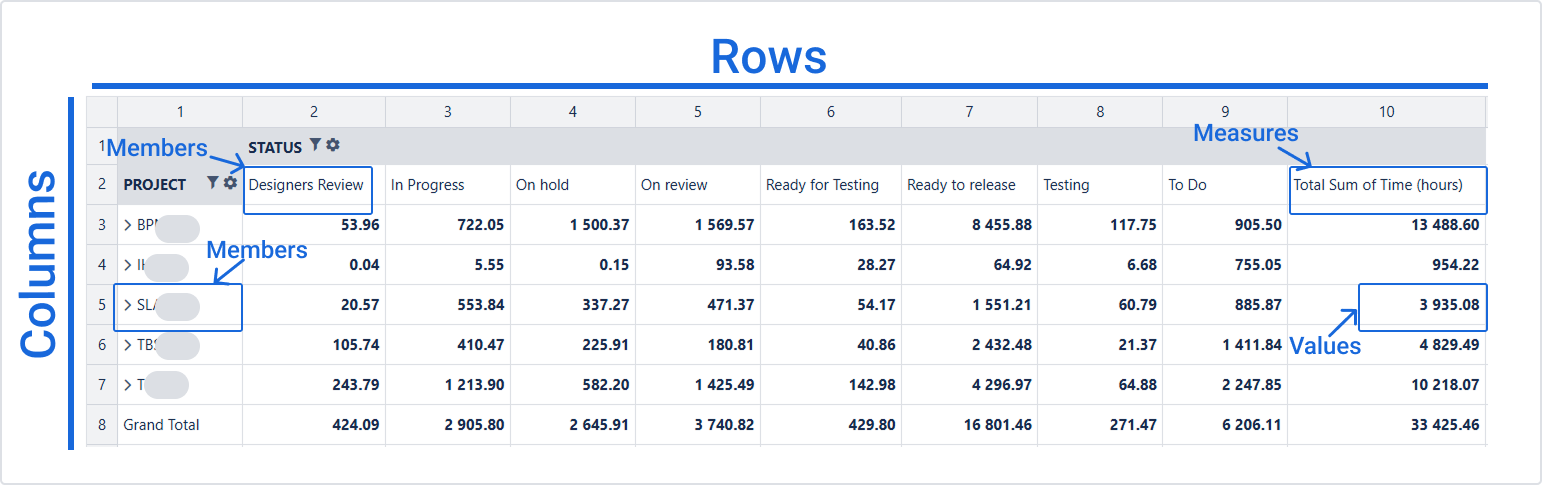Select the cell with value 755.05
Image resolution: width=1542 pixels, height=485 pixels.
coord(1225,265)
